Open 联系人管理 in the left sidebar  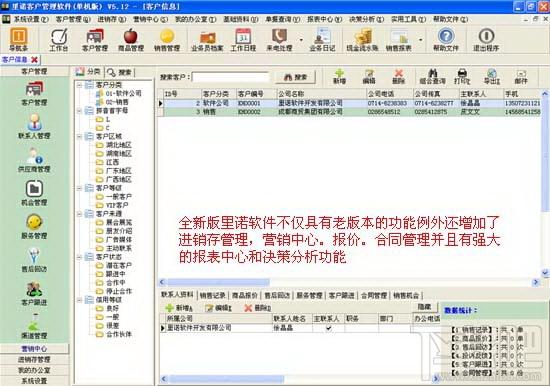(x=34, y=126)
